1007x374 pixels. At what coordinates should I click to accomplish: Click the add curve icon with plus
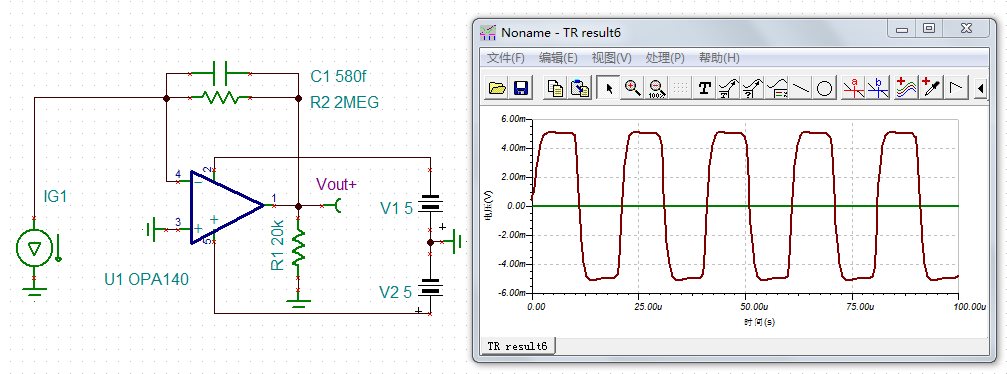click(x=906, y=88)
